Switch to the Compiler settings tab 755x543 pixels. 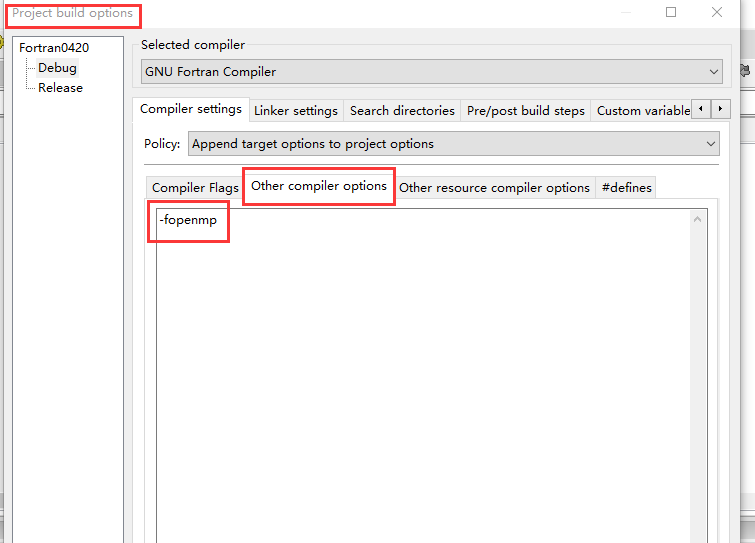click(190, 109)
